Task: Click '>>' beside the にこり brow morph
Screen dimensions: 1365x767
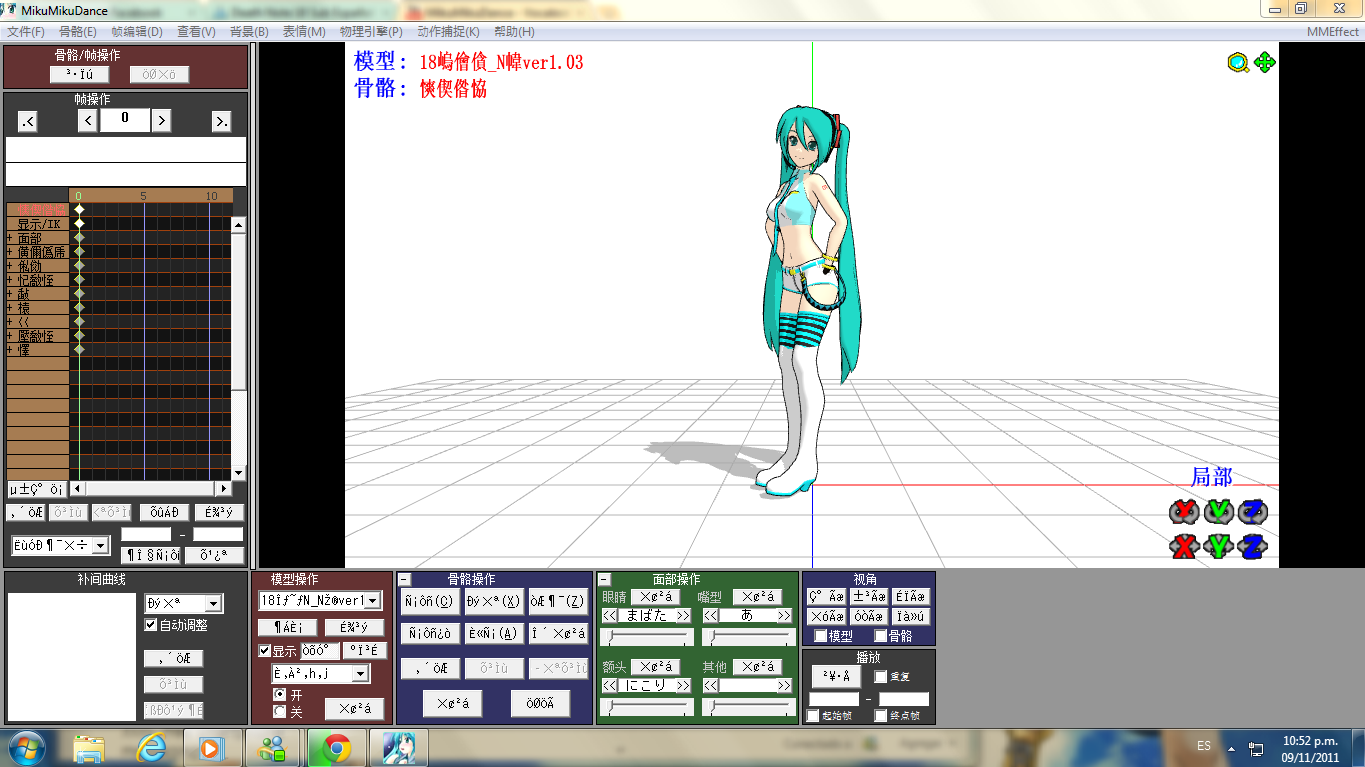Action: point(683,686)
